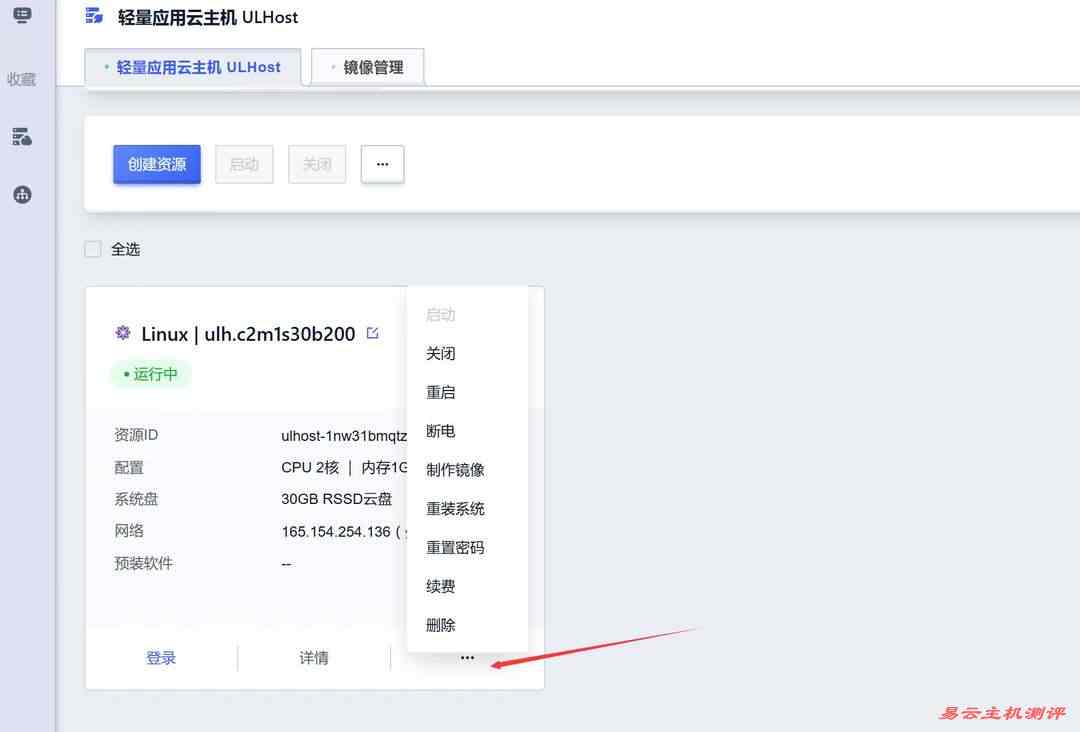
Task: Click the Linux OS icon on the host card
Action: [x=122, y=333]
